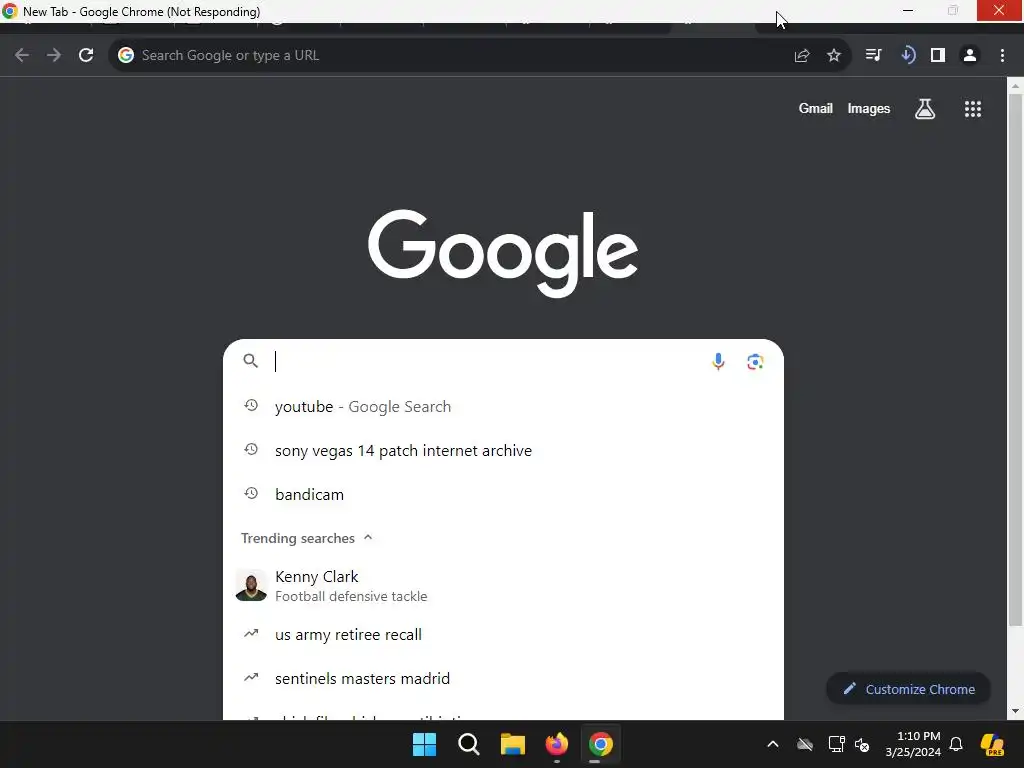Viewport: 1024px width, 768px height.
Task: Open the Google apps grid
Action: point(972,109)
